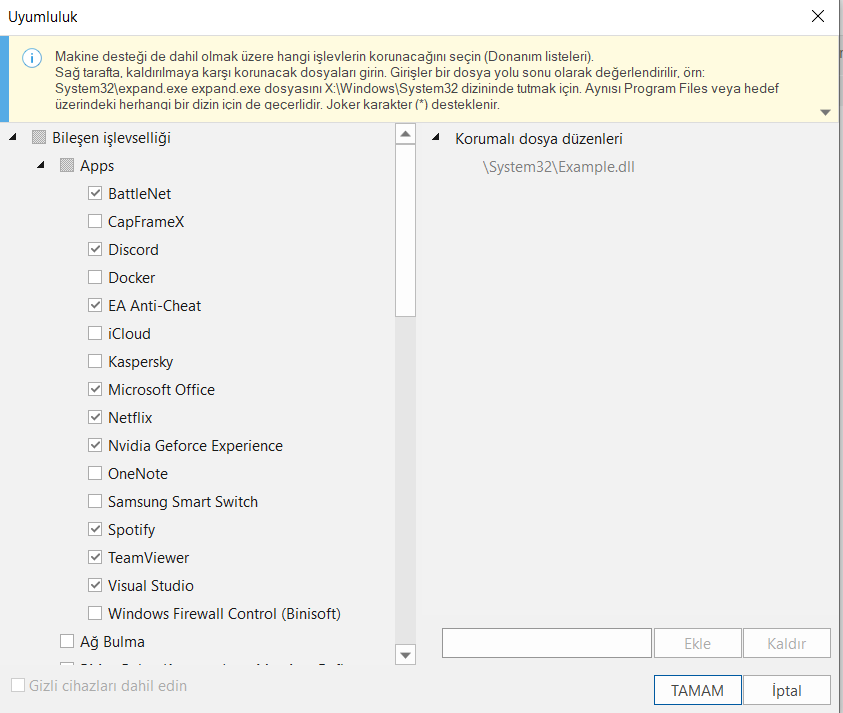Click the Ekle button
Screen dimensions: 843x713
click(697, 643)
